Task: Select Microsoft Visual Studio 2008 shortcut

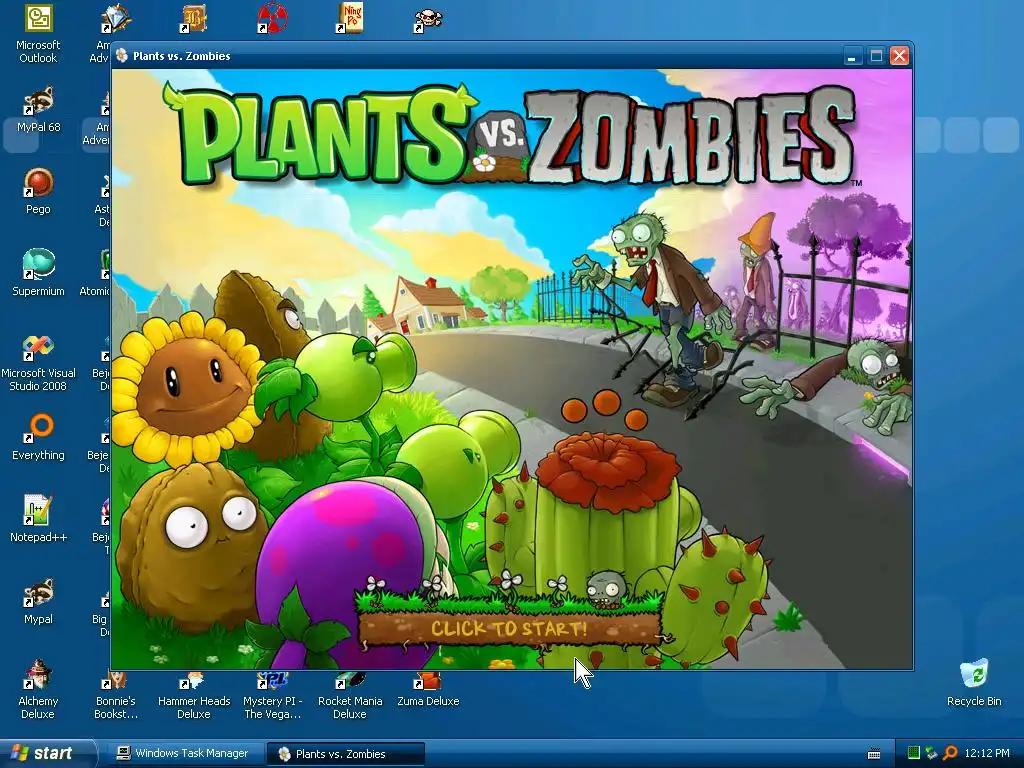Action: coord(38,362)
